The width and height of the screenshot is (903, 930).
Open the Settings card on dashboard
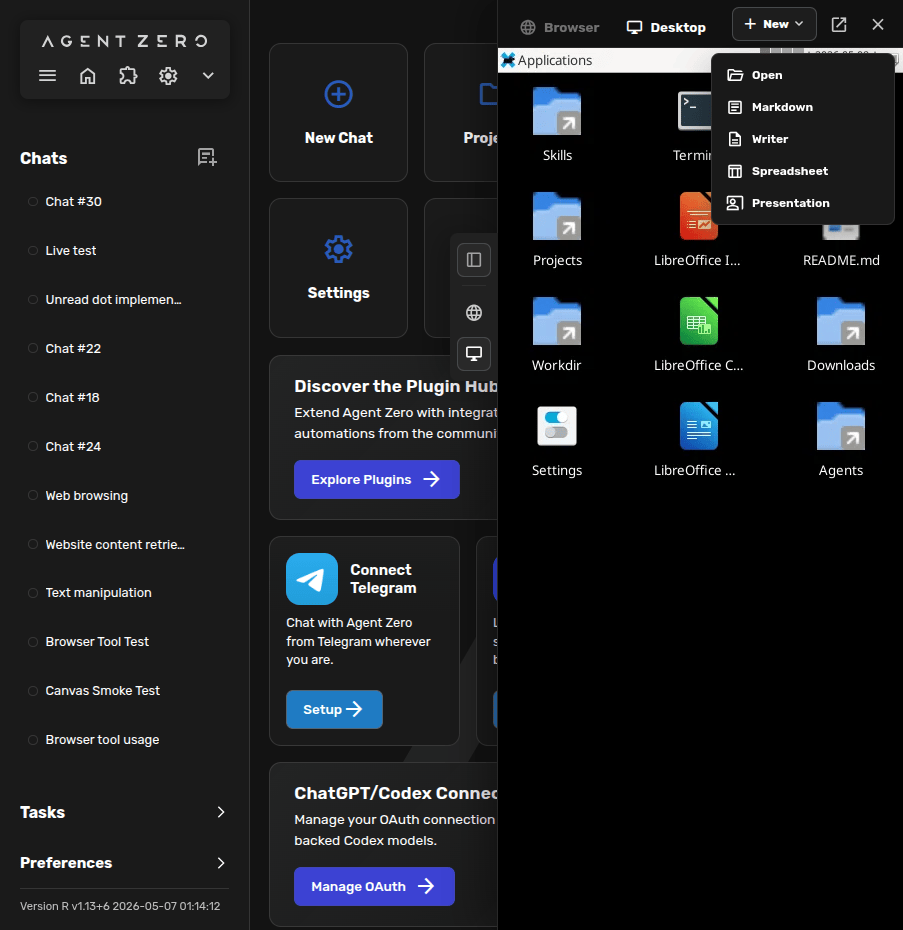(x=338, y=267)
